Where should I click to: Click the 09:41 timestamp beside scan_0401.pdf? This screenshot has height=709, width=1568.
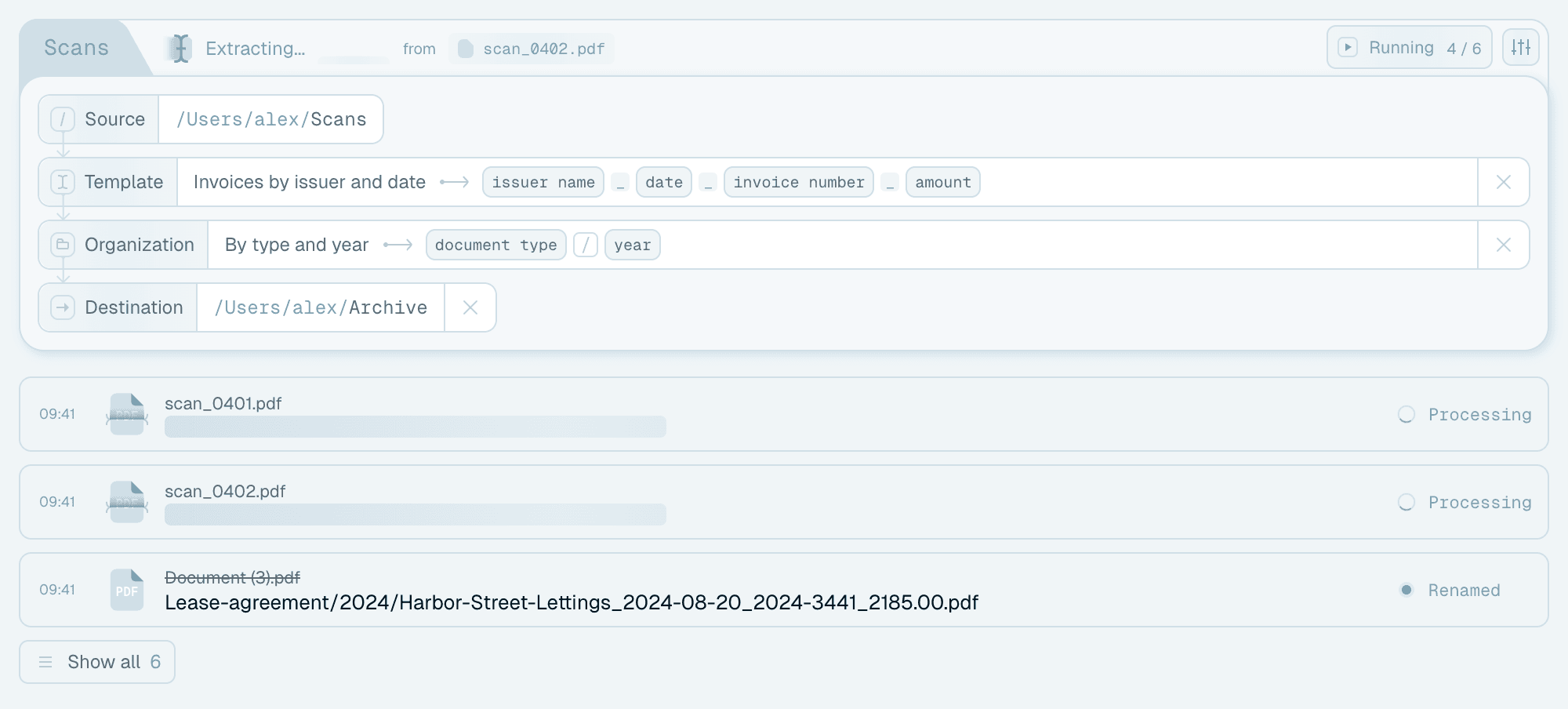tap(57, 414)
